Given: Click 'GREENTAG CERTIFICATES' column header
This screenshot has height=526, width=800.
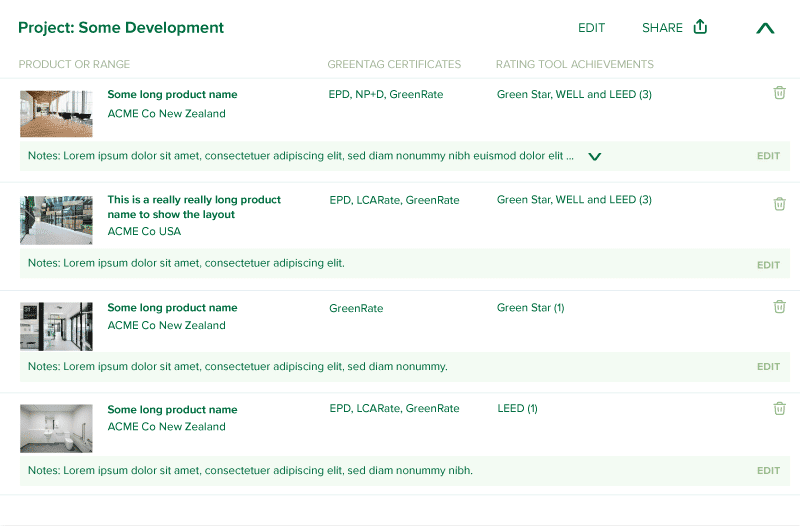Looking at the screenshot, I should pyautogui.click(x=394, y=64).
